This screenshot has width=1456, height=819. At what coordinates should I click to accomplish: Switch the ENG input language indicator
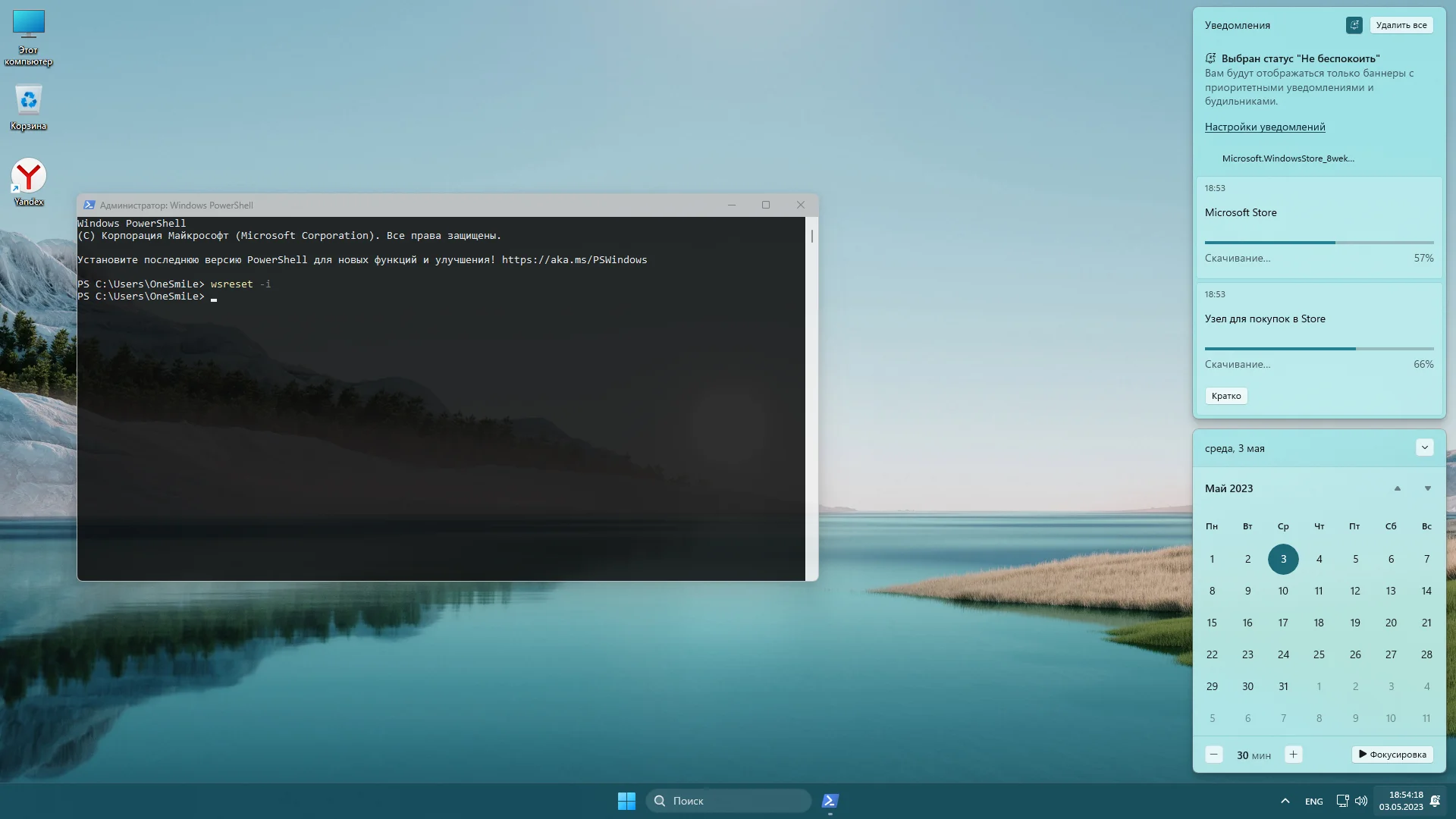pyautogui.click(x=1313, y=802)
